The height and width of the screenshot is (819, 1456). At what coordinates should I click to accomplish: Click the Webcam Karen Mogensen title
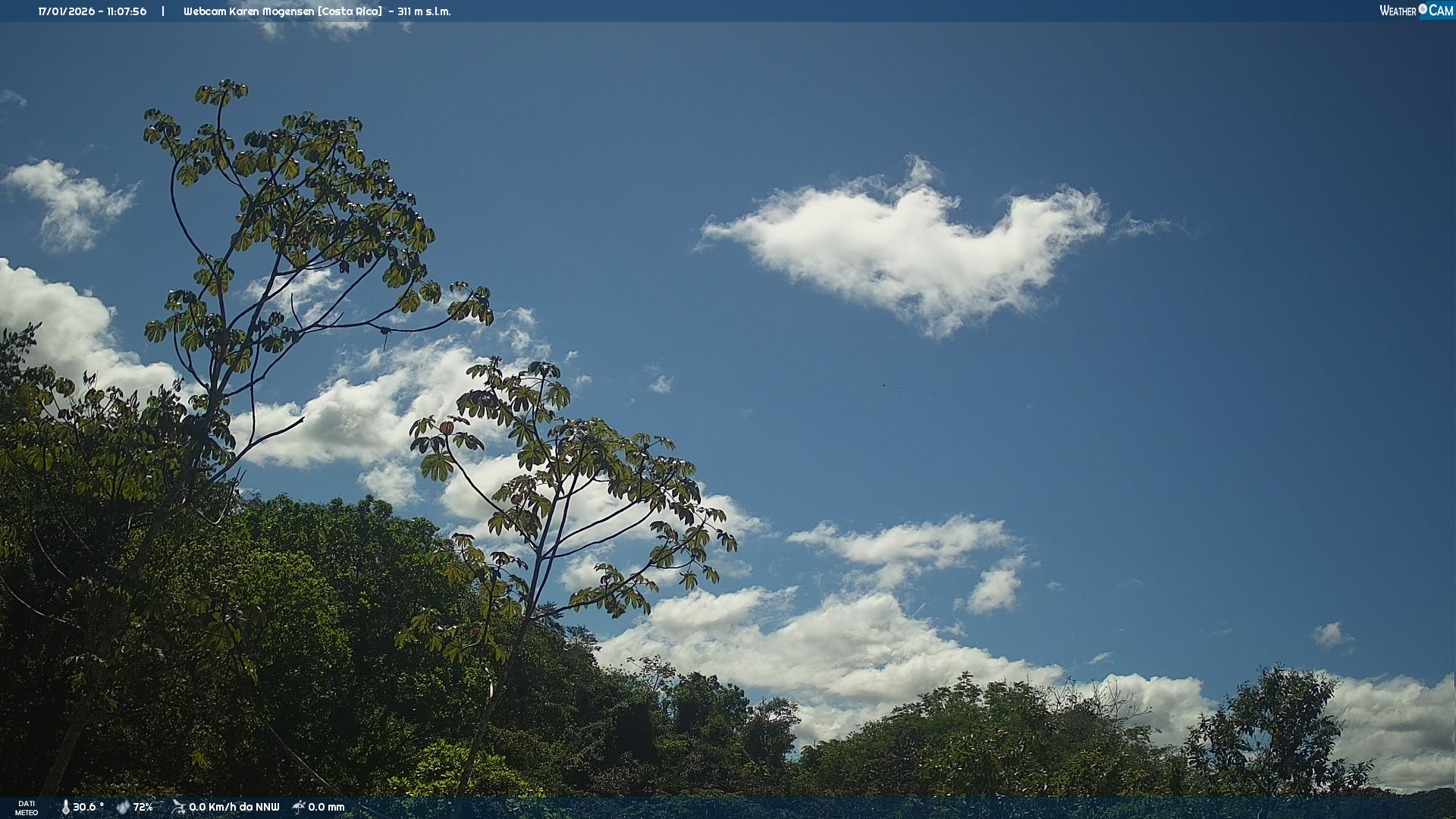click(x=248, y=11)
